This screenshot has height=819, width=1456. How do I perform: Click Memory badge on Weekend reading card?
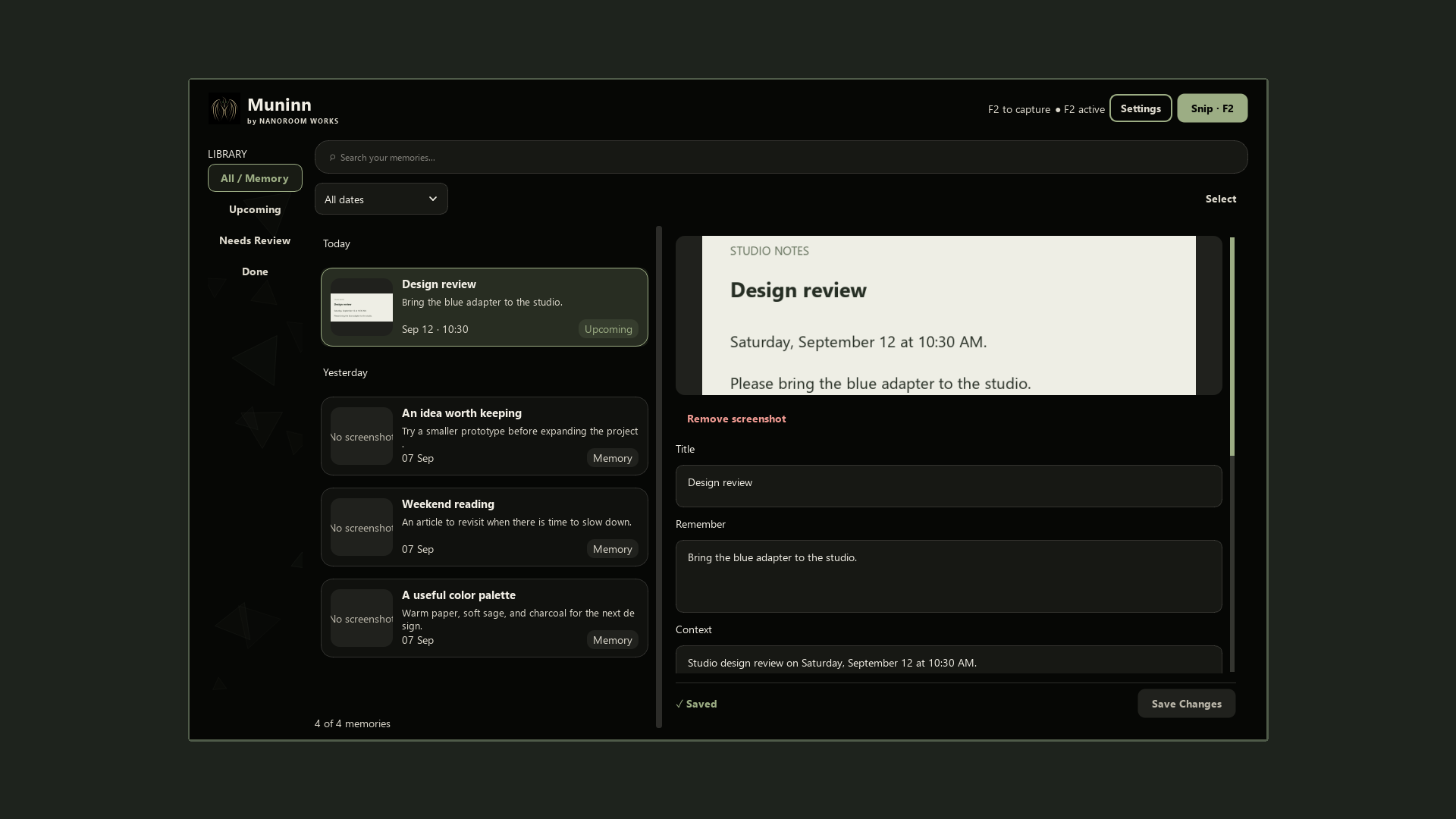(612, 549)
